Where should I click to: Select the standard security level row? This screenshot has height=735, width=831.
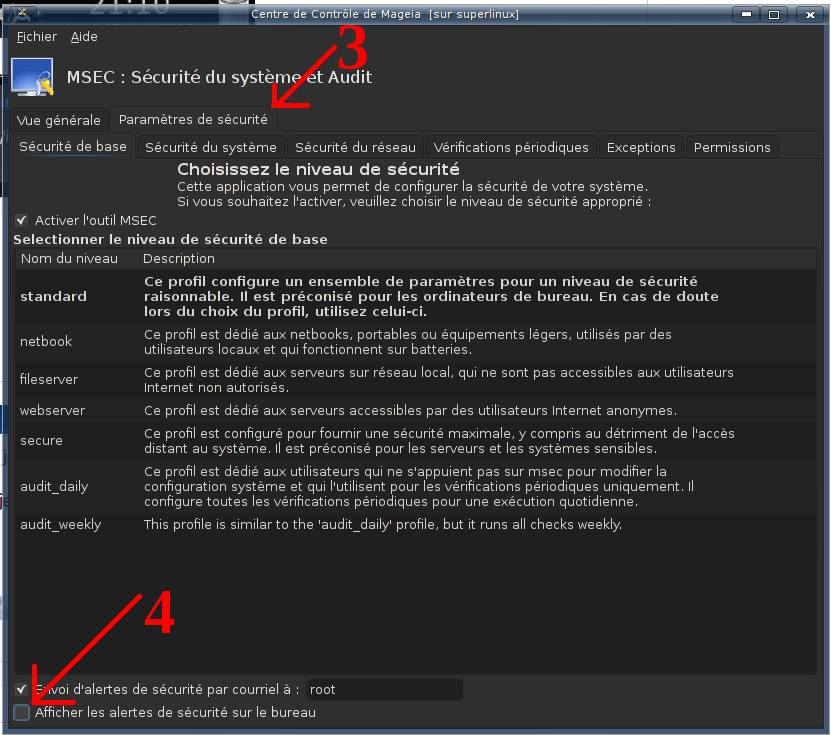tap(416, 296)
